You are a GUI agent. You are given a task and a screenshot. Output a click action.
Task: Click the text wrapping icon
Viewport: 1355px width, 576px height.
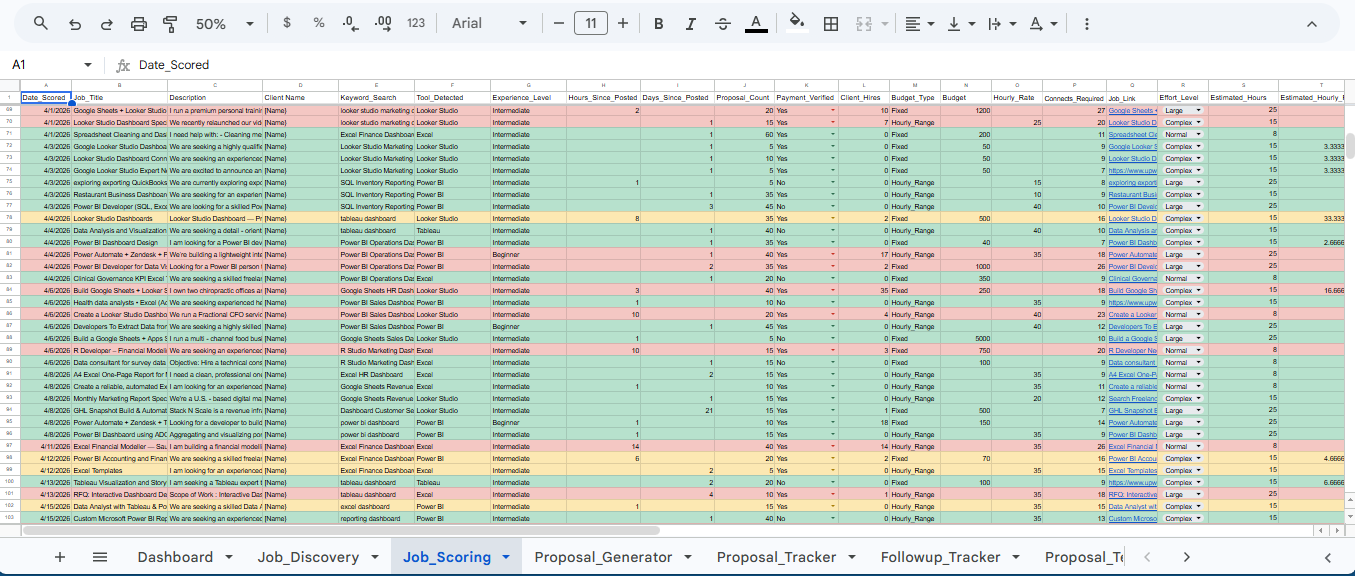pos(994,23)
